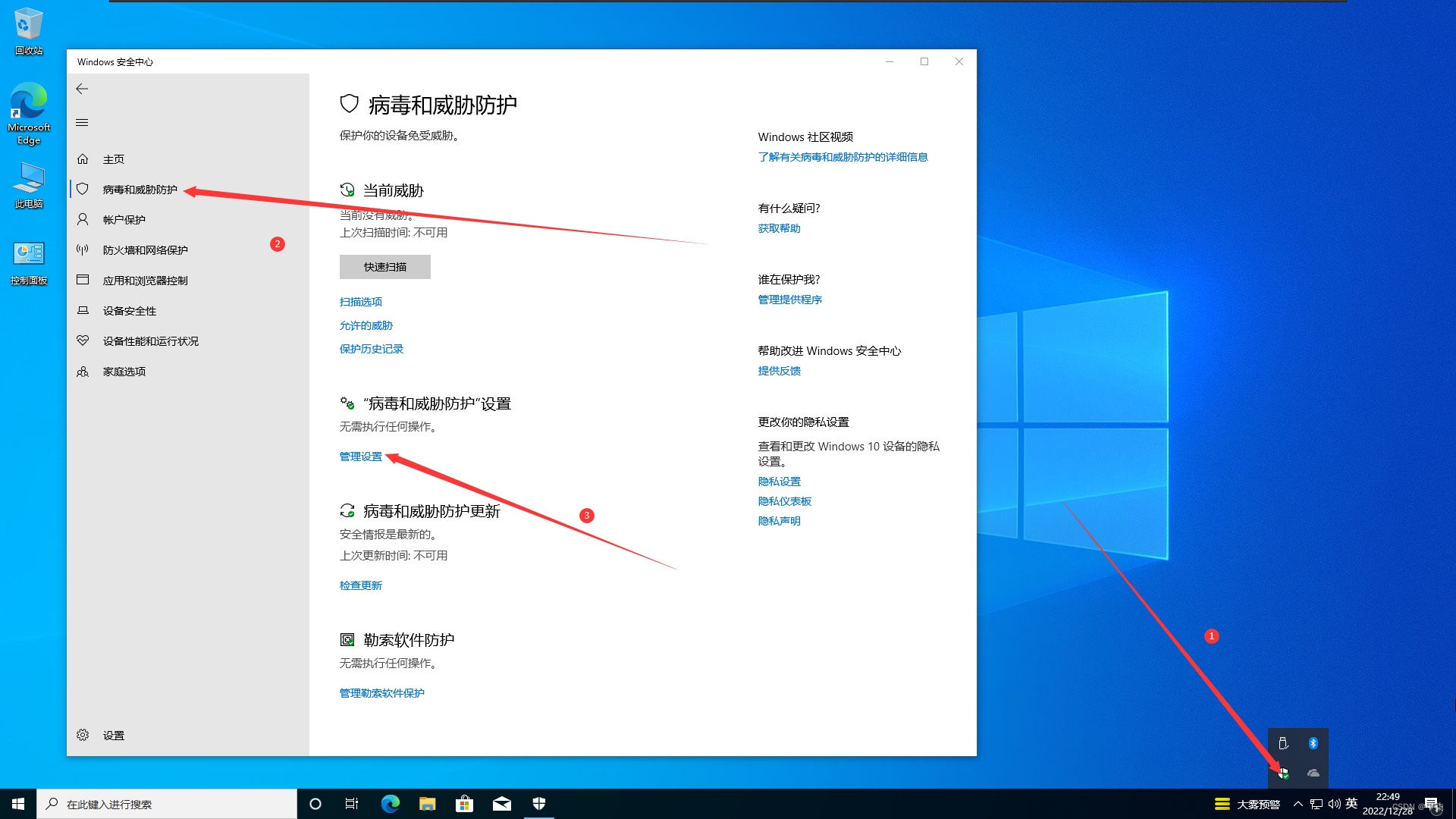Viewport: 1456px width, 819px height.
Task: Open 设置 gear at sidebar bottom
Action: point(113,736)
